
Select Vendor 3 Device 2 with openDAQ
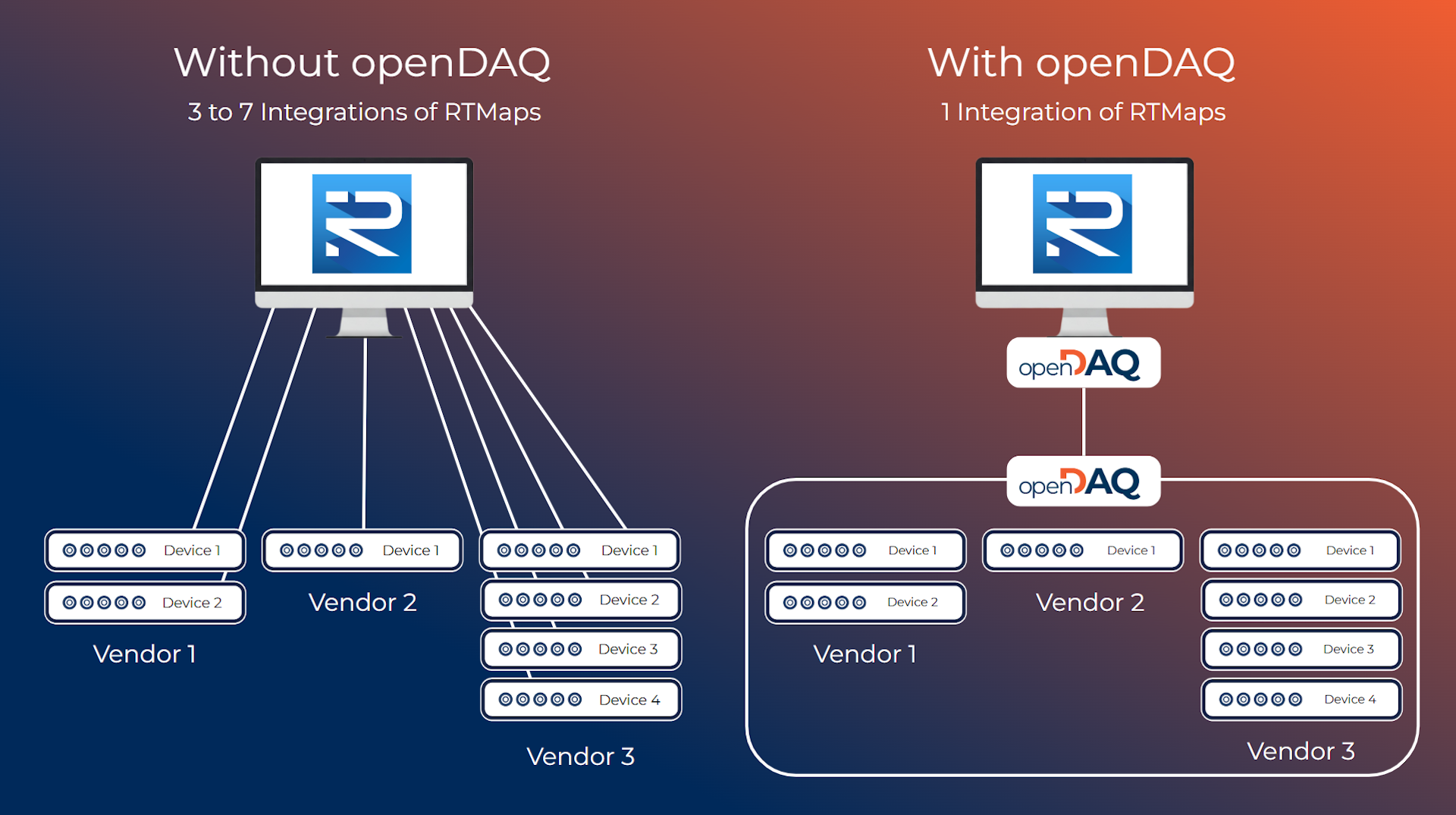(x=1301, y=600)
